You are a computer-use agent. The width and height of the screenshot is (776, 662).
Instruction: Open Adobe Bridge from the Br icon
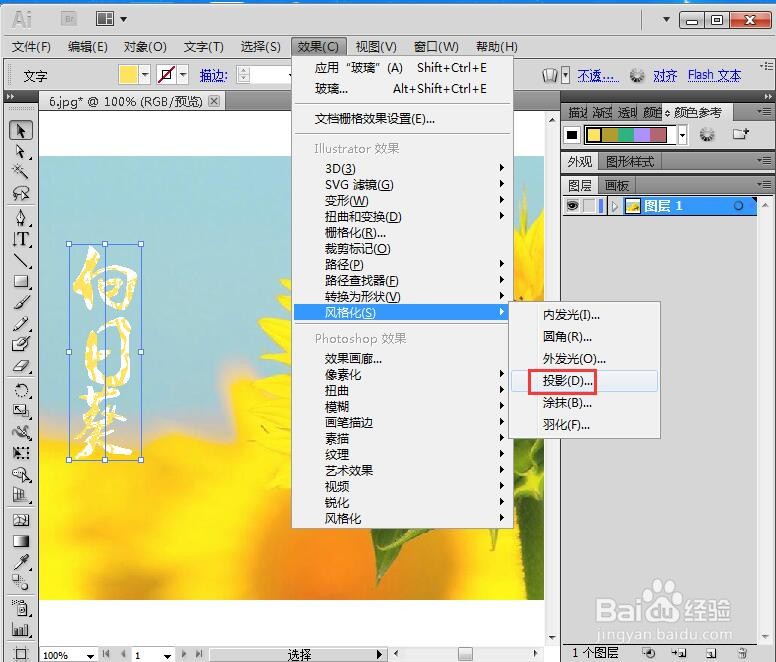69,19
